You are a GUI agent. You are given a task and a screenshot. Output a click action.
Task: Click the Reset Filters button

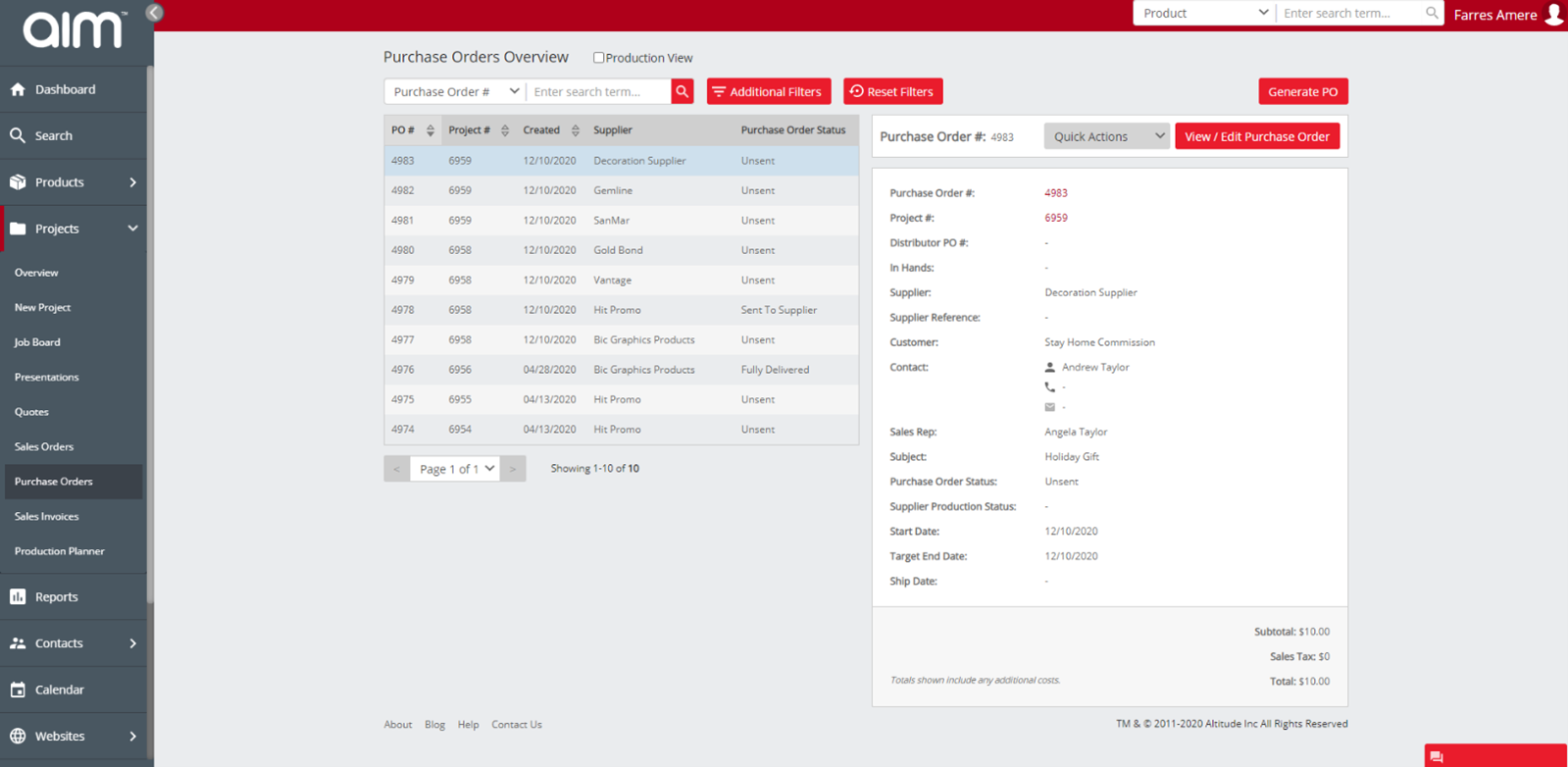[x=893, y=91]
